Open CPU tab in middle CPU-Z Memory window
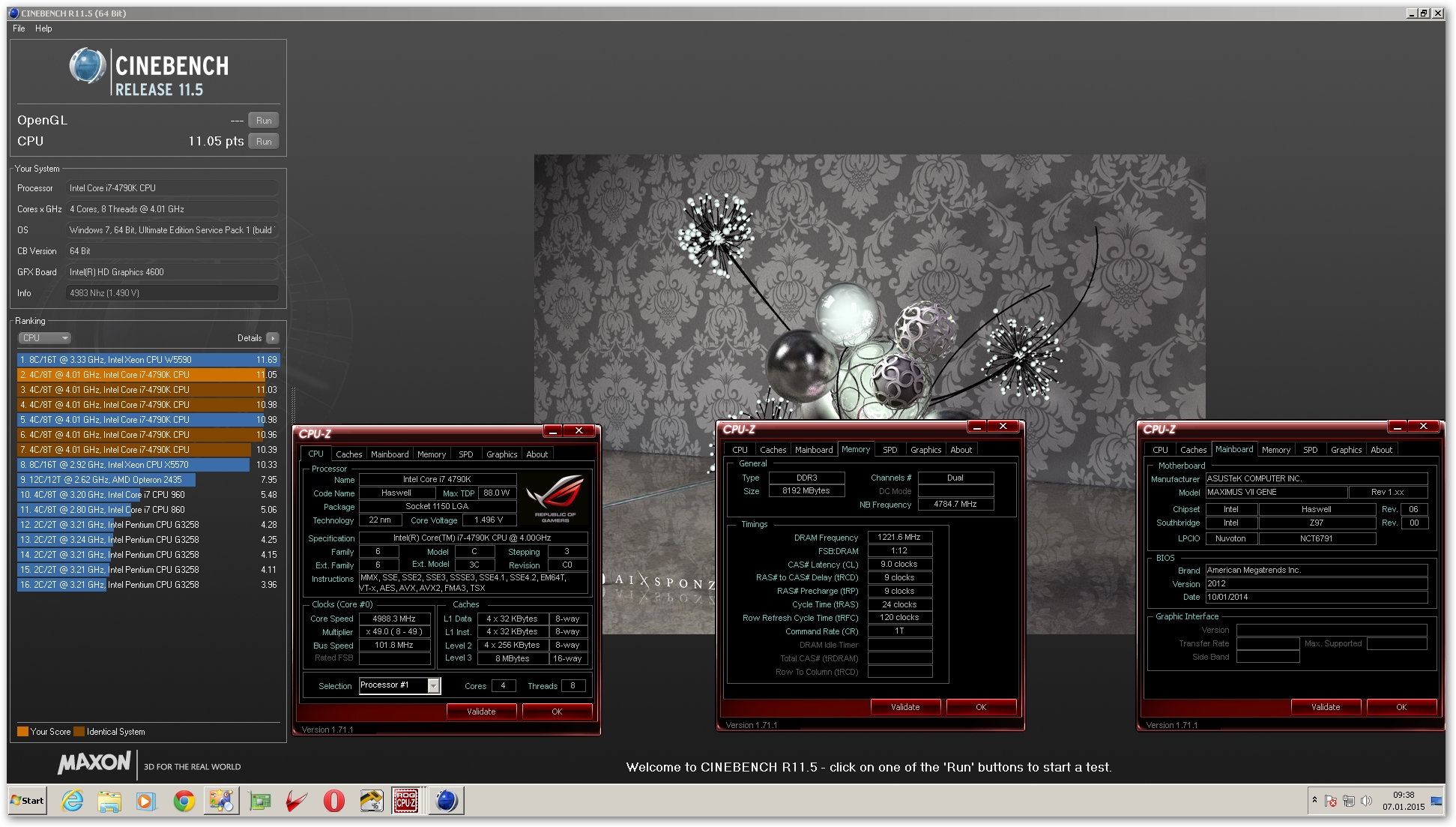1456x827 pixels. tap(740, 450)
